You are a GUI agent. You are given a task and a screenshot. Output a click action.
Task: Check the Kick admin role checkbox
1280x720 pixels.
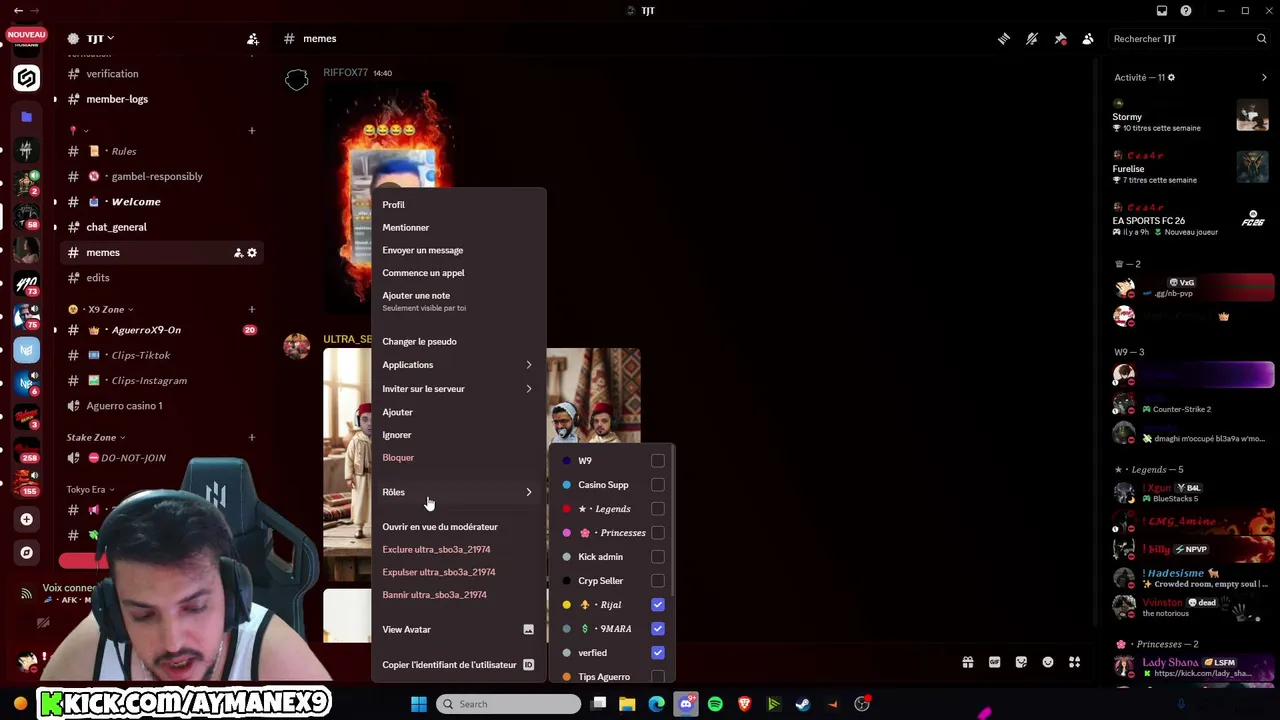click(658, 557)
